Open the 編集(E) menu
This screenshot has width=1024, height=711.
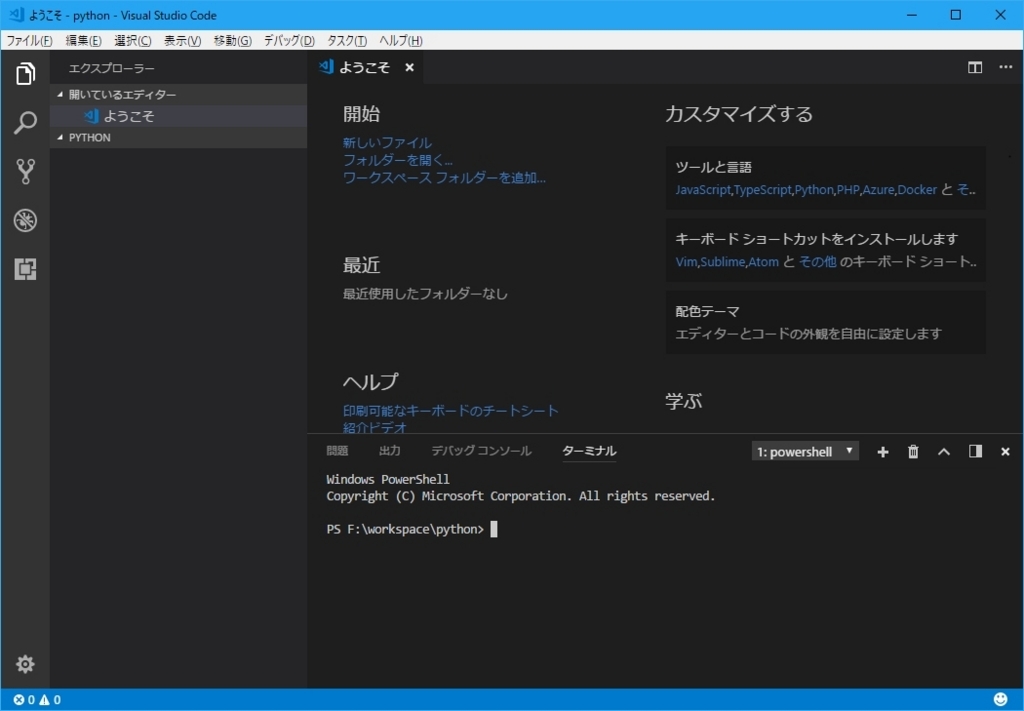click(x=83, y=40)
